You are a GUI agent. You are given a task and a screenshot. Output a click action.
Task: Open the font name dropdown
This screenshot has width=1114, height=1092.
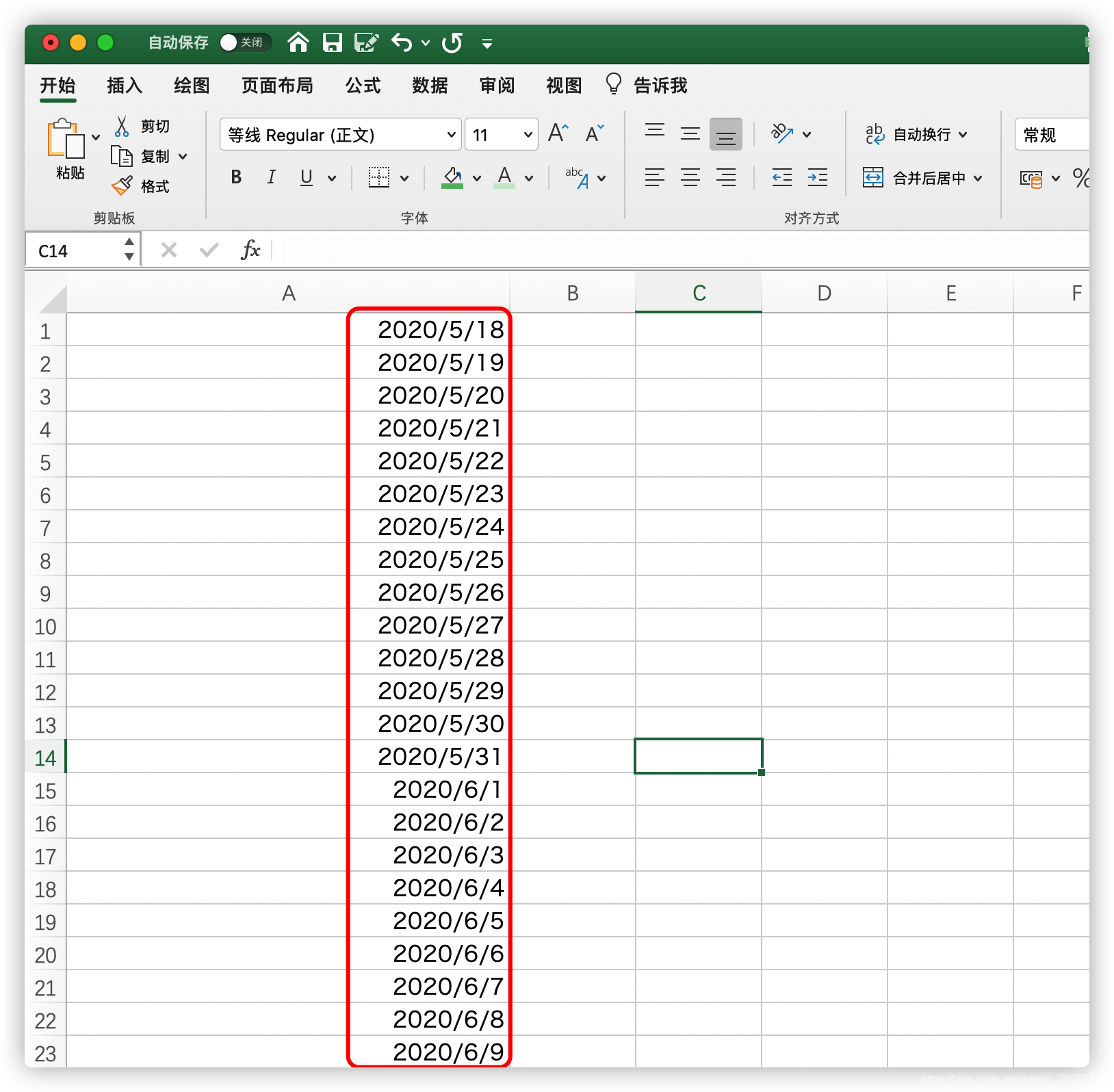451,135
